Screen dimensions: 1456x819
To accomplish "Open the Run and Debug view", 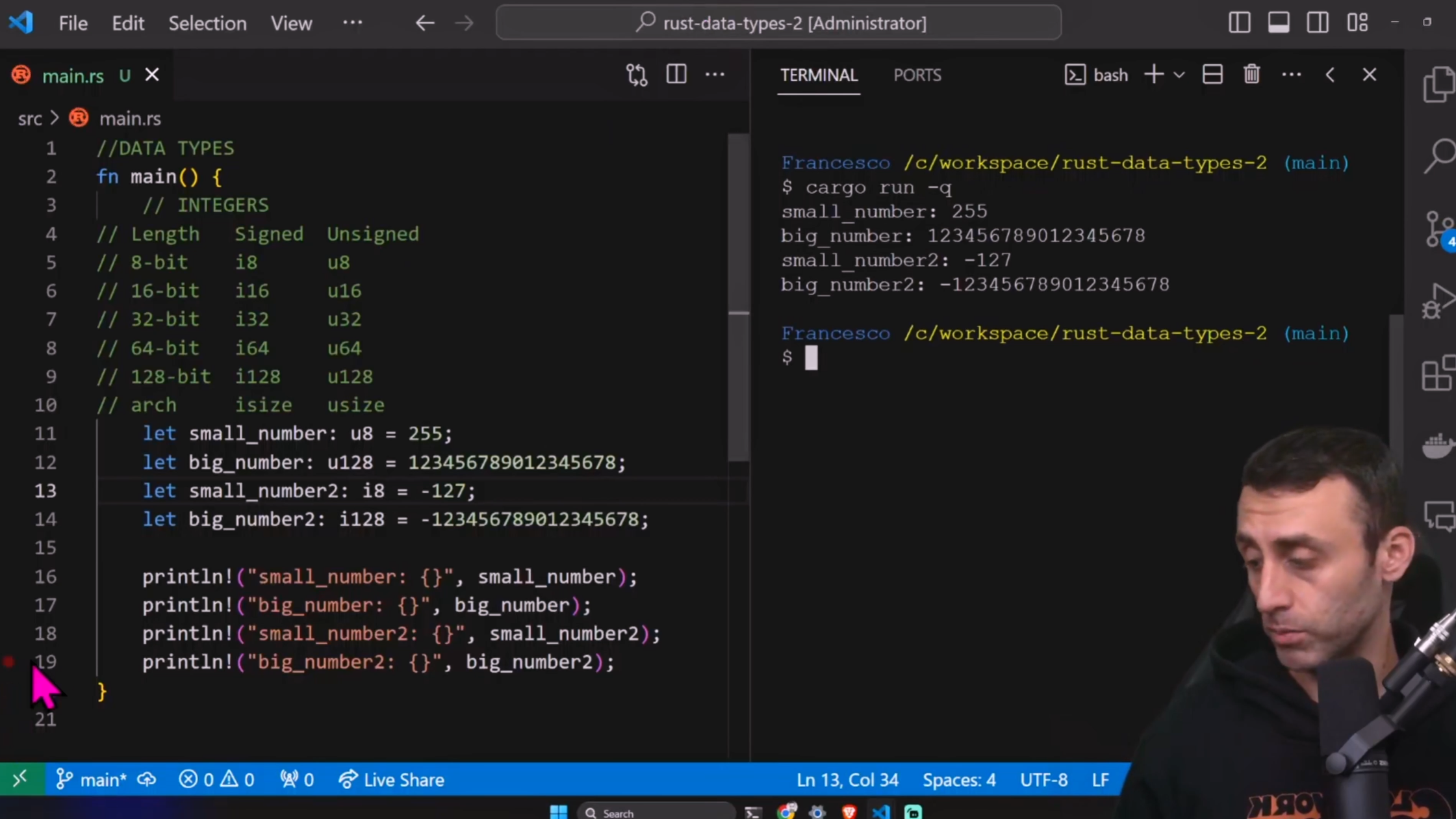I will pyautogui.click(x=1438, y=301).
